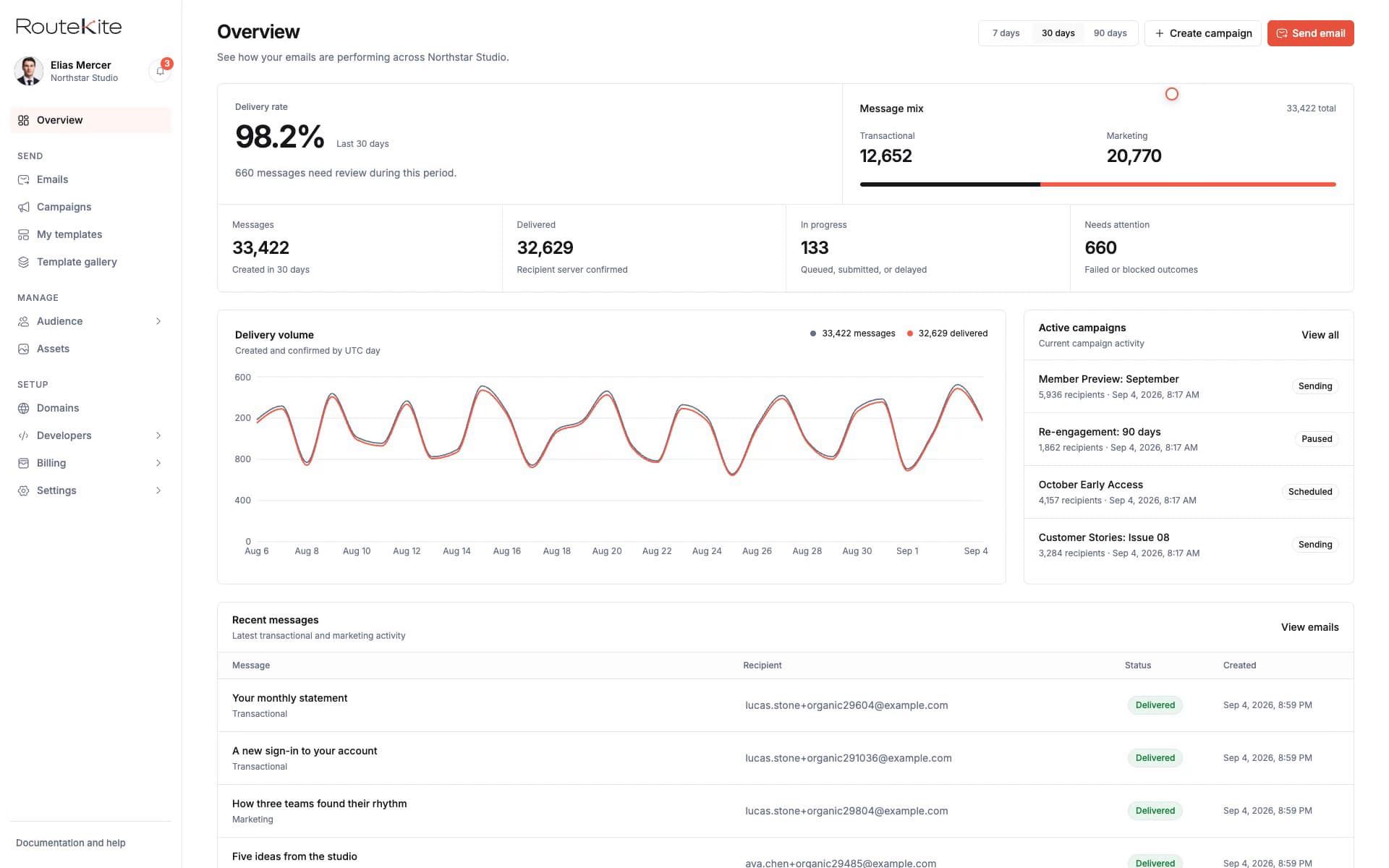Click the Audience people icon
Screen dimensions: 1389x868
click(x=23, y=321)
